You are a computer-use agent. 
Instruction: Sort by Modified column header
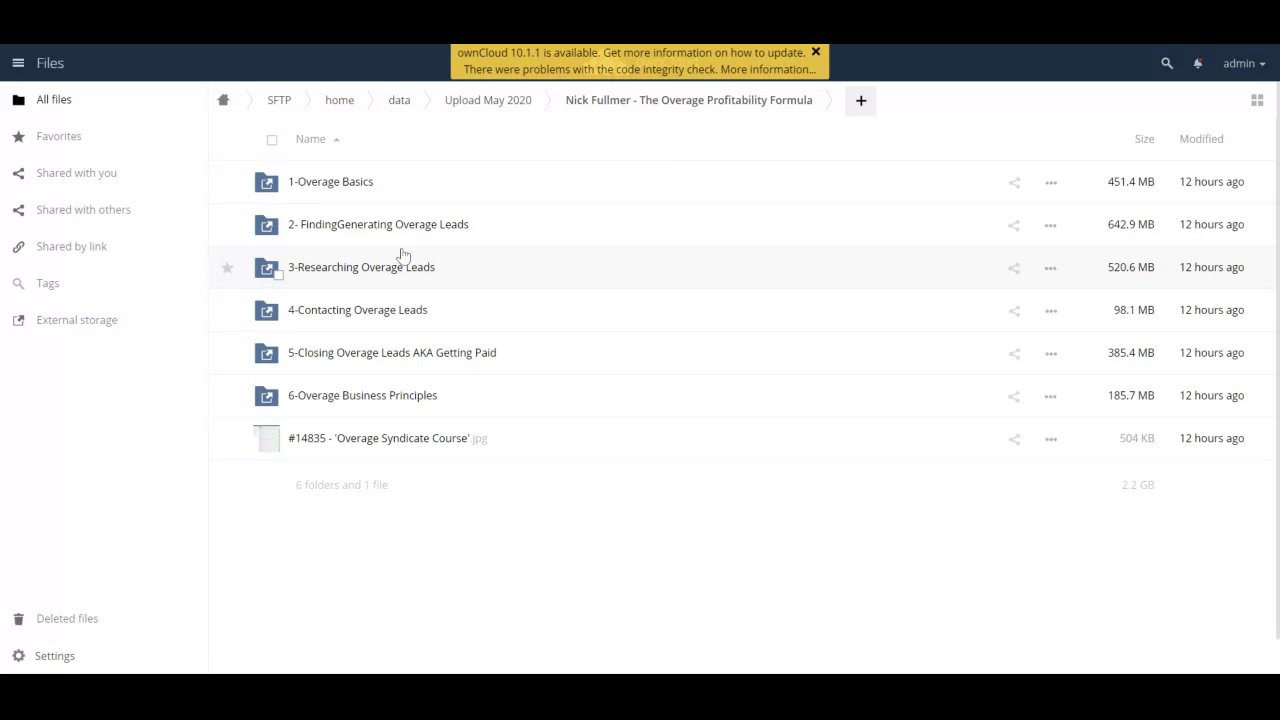(1201, 139)
